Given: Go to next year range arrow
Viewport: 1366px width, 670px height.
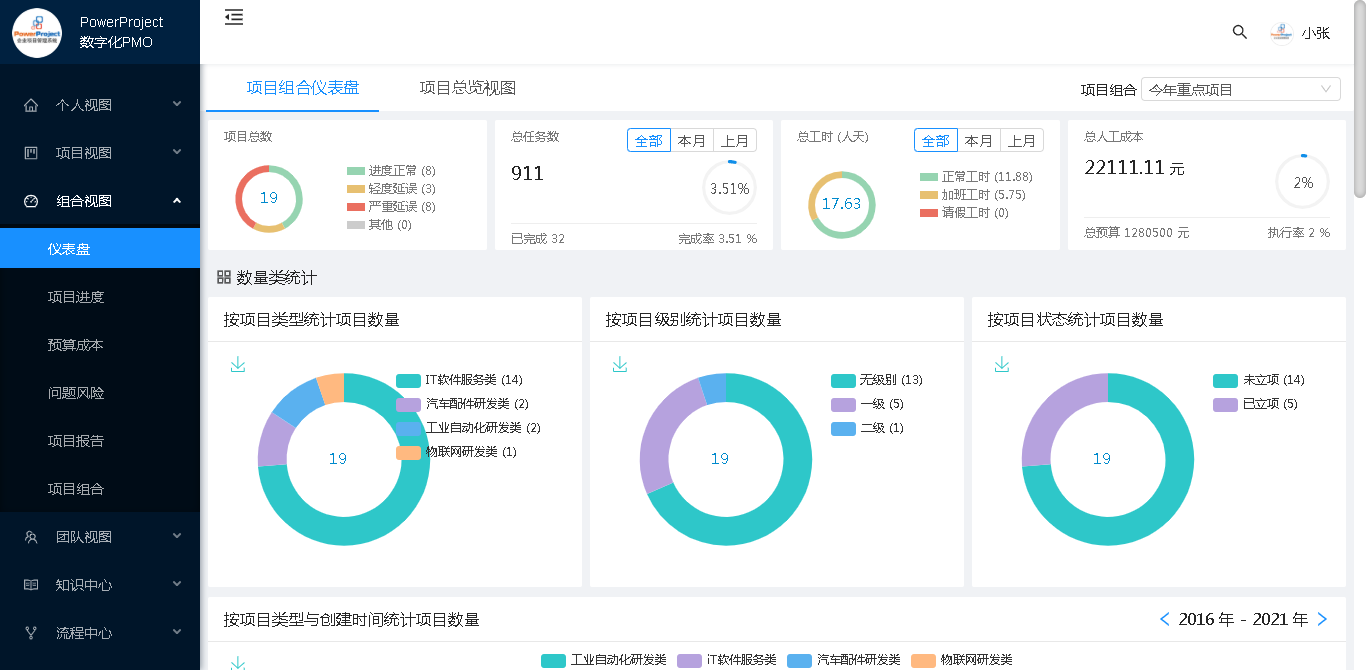Looking at the screenshot, I should tap(1323, 620).
